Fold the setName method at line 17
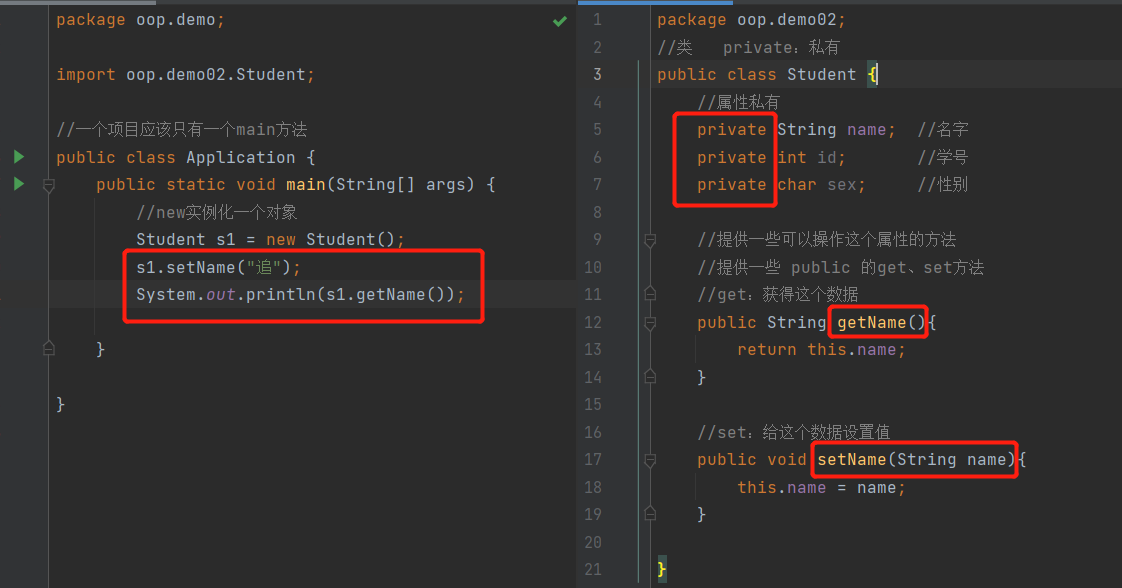1122x588 pixels. (x=650, y=461)
